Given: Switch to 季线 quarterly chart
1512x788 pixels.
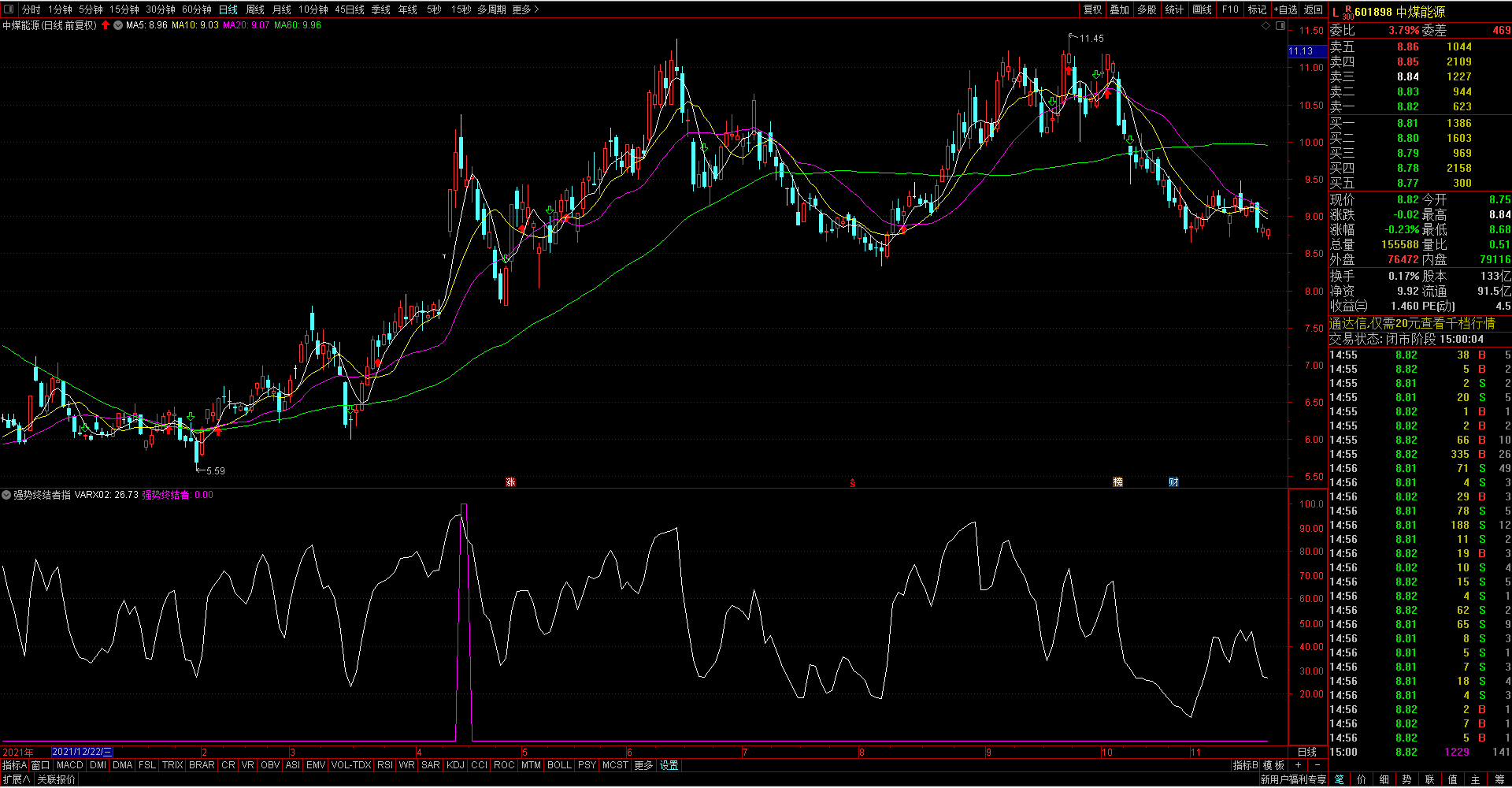Looking at the screenshot, I should (381, 9).
